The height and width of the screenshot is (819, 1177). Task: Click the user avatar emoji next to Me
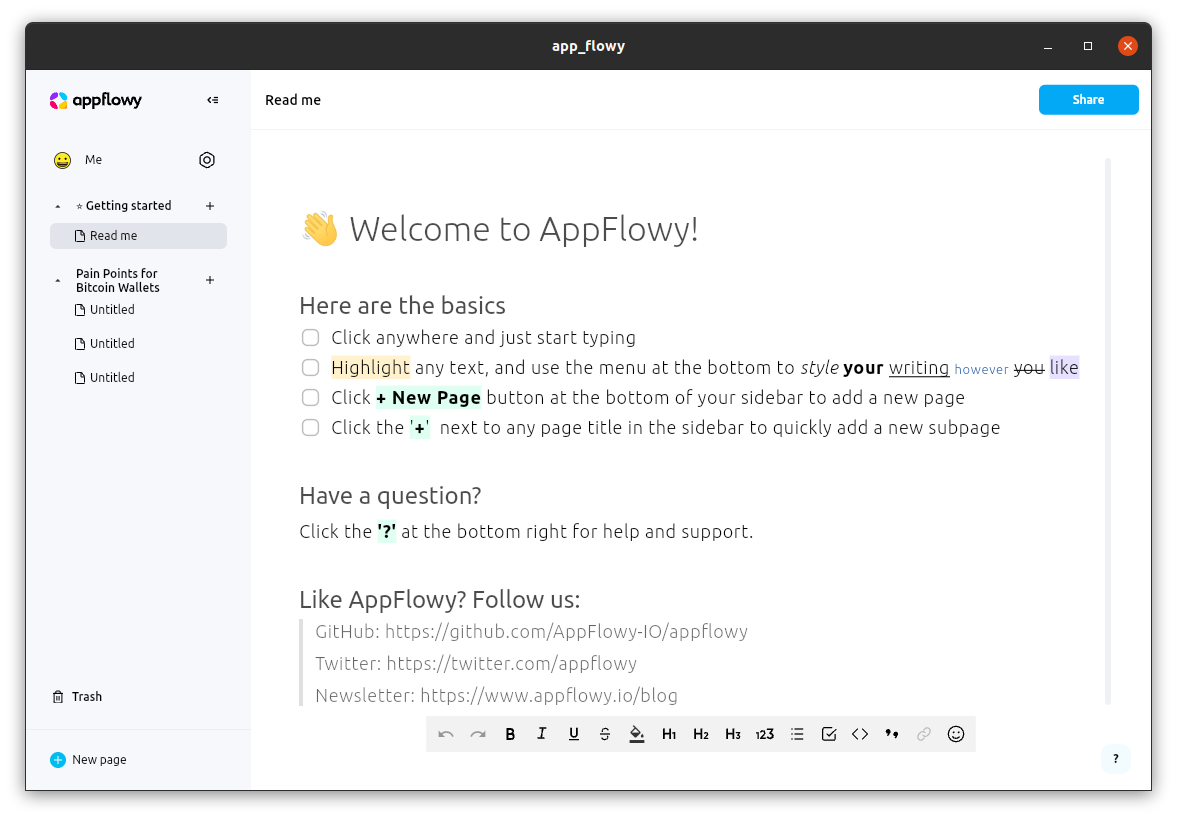(62, 160)
